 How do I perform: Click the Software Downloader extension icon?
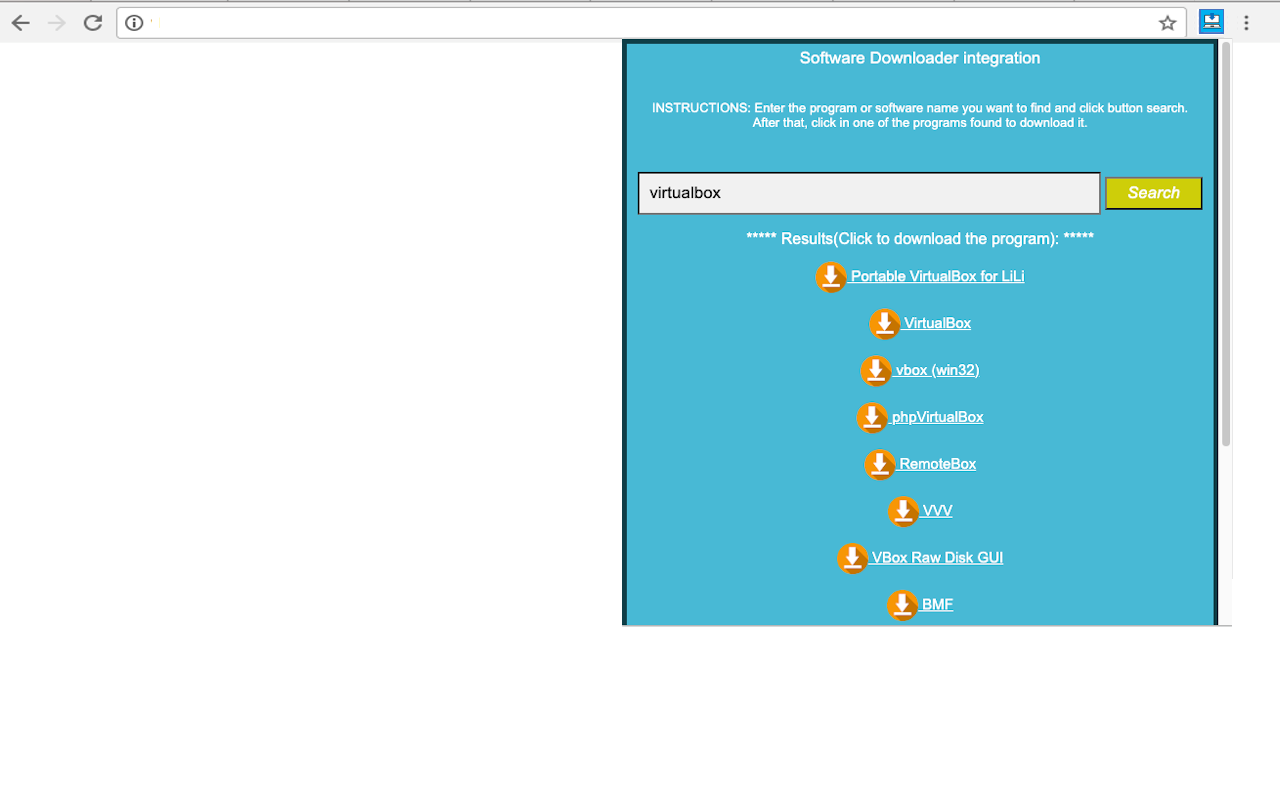1212,22
